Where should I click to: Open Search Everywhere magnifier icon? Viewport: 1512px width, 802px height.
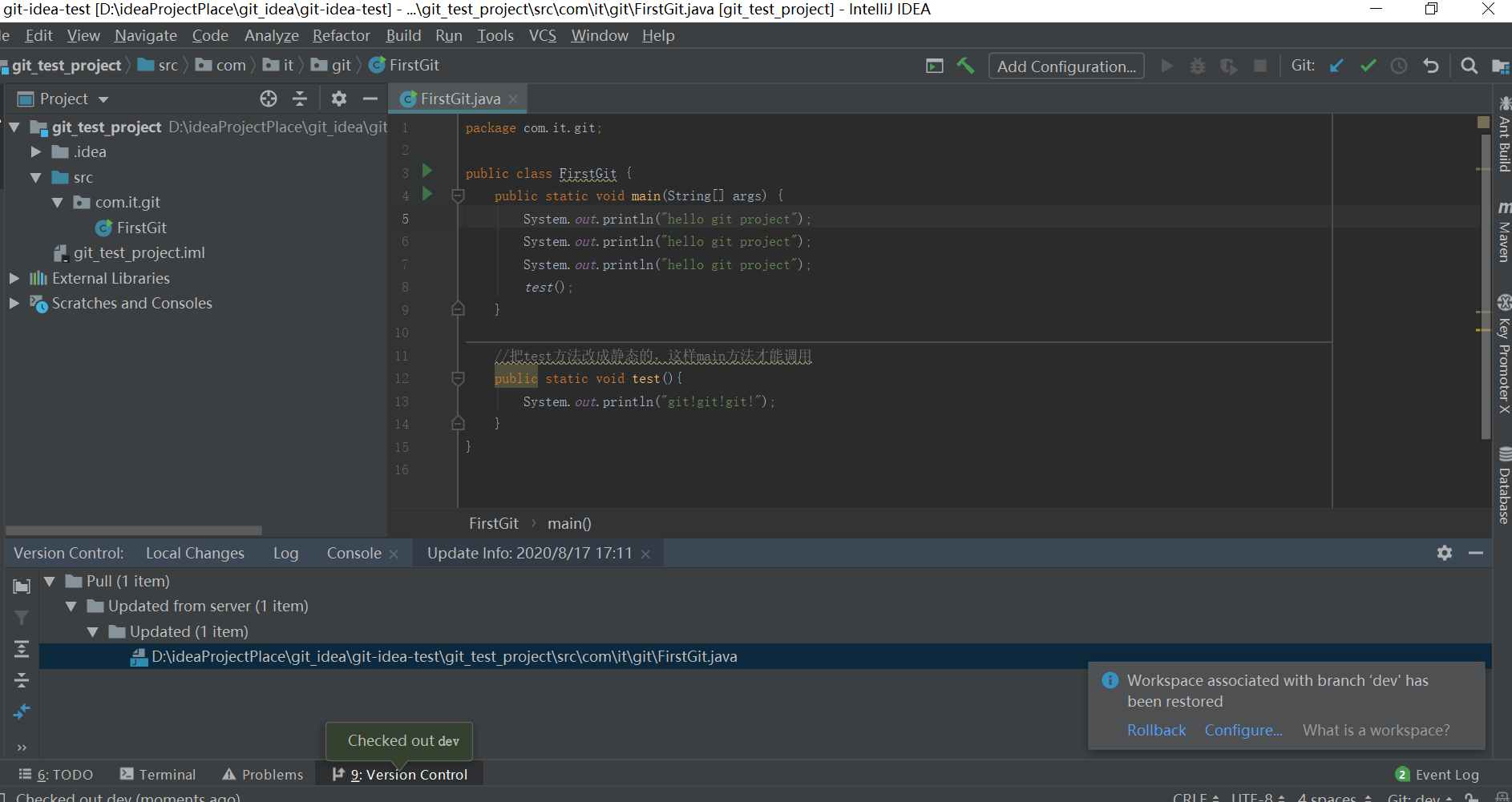[x=1470, y=66]
